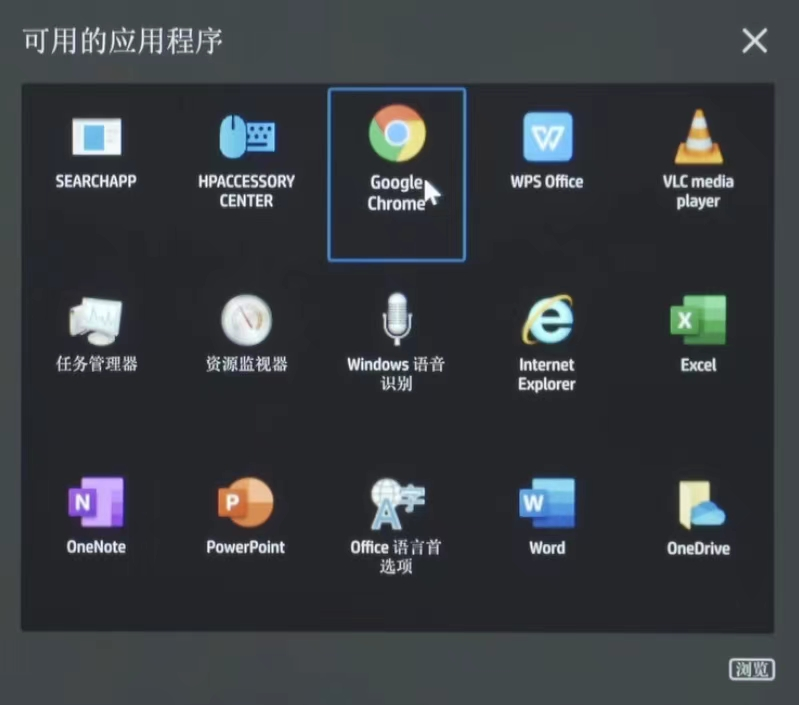Launch VLC media player cone icon

pos(698,137)
